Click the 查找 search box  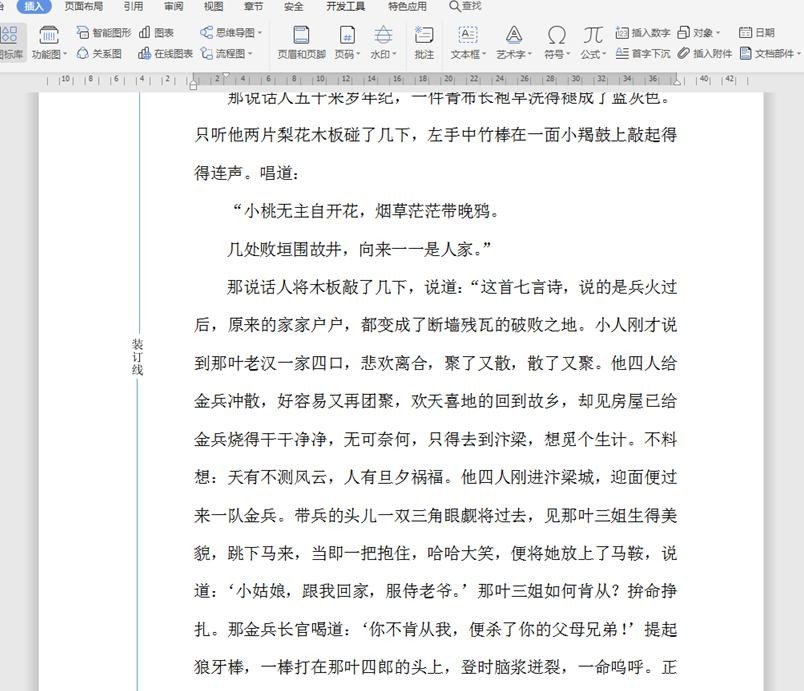(x=465, y=6)
